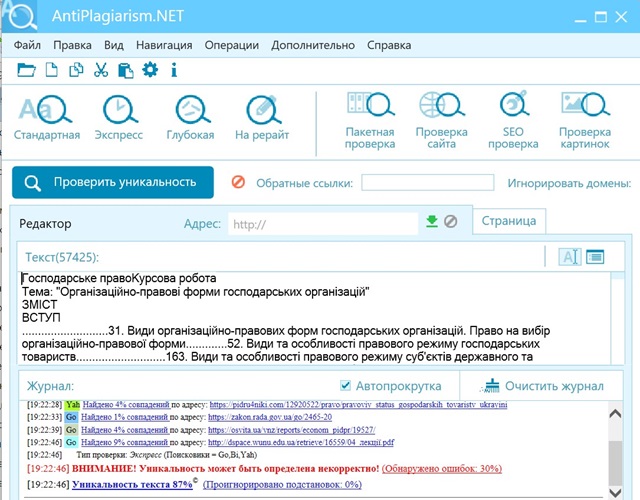This screenshot has height=500, width=640.
Task: Copy text using the copy icon
Action: (x=76, y=70)
